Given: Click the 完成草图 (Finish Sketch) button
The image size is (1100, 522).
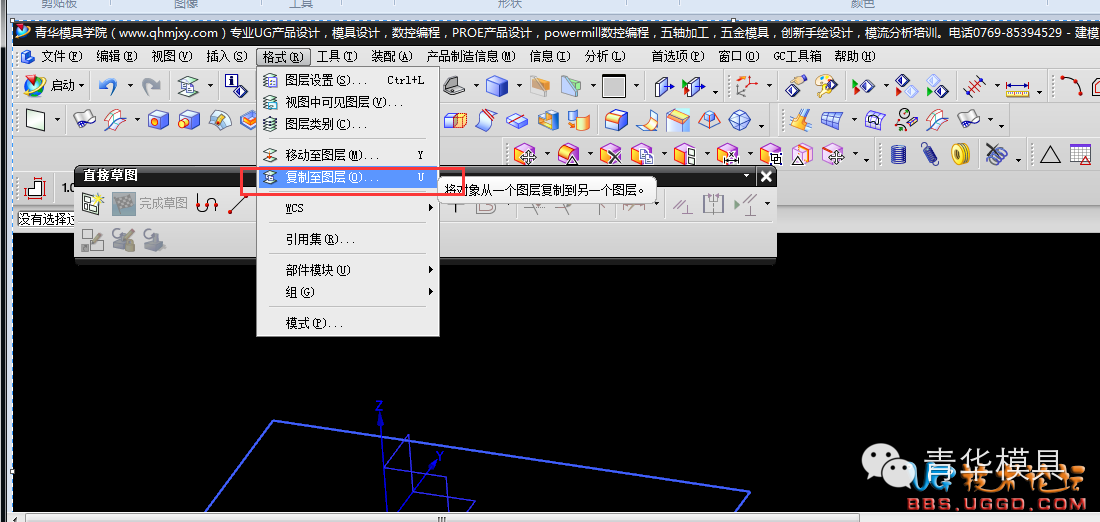Looking at the screenshot, I should (x=150, y=203).
